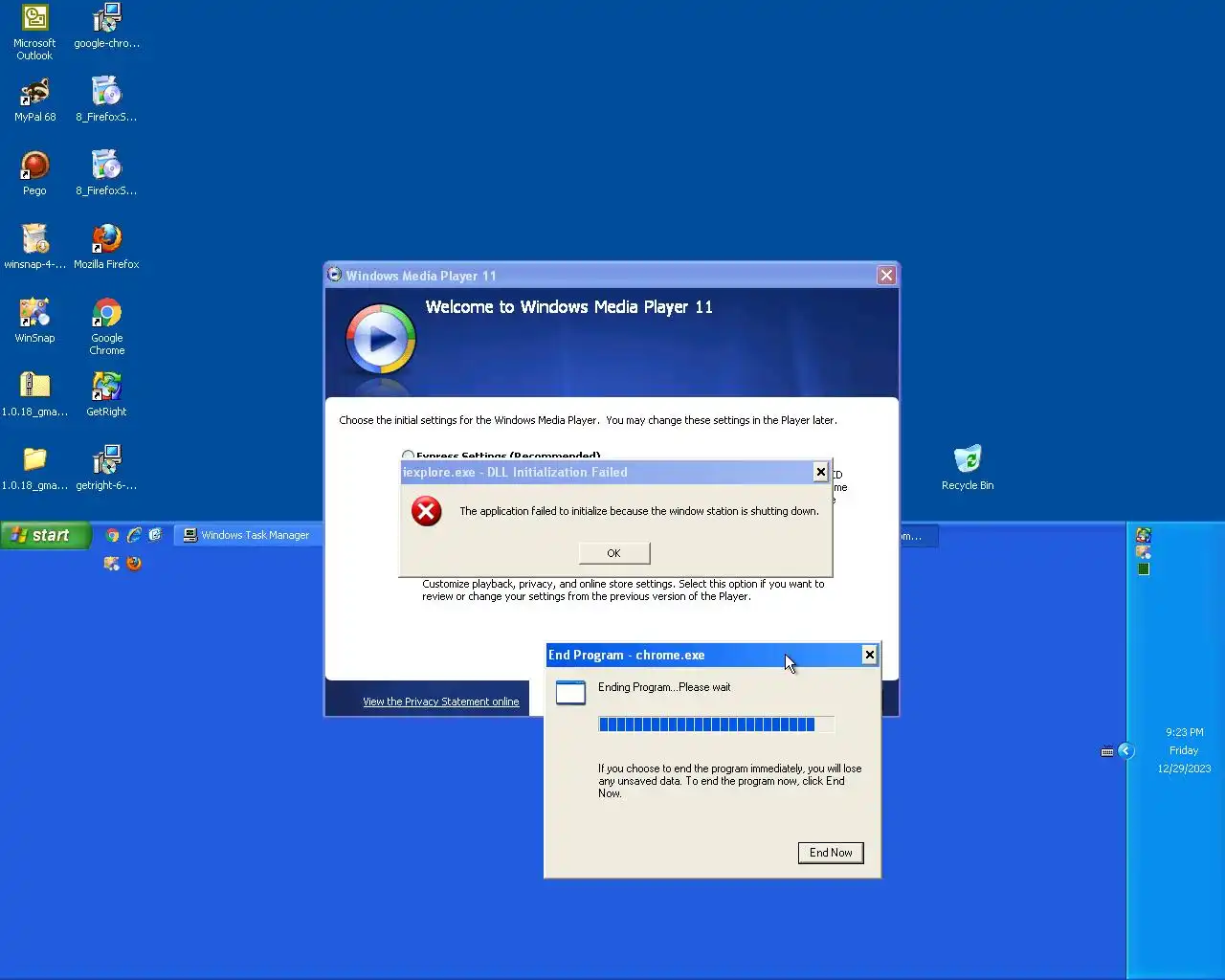The width and height of the screenshot is (1225, 980).
Task: Open the Microsoft Outlook desktop icon
Action: coord(34,33)
